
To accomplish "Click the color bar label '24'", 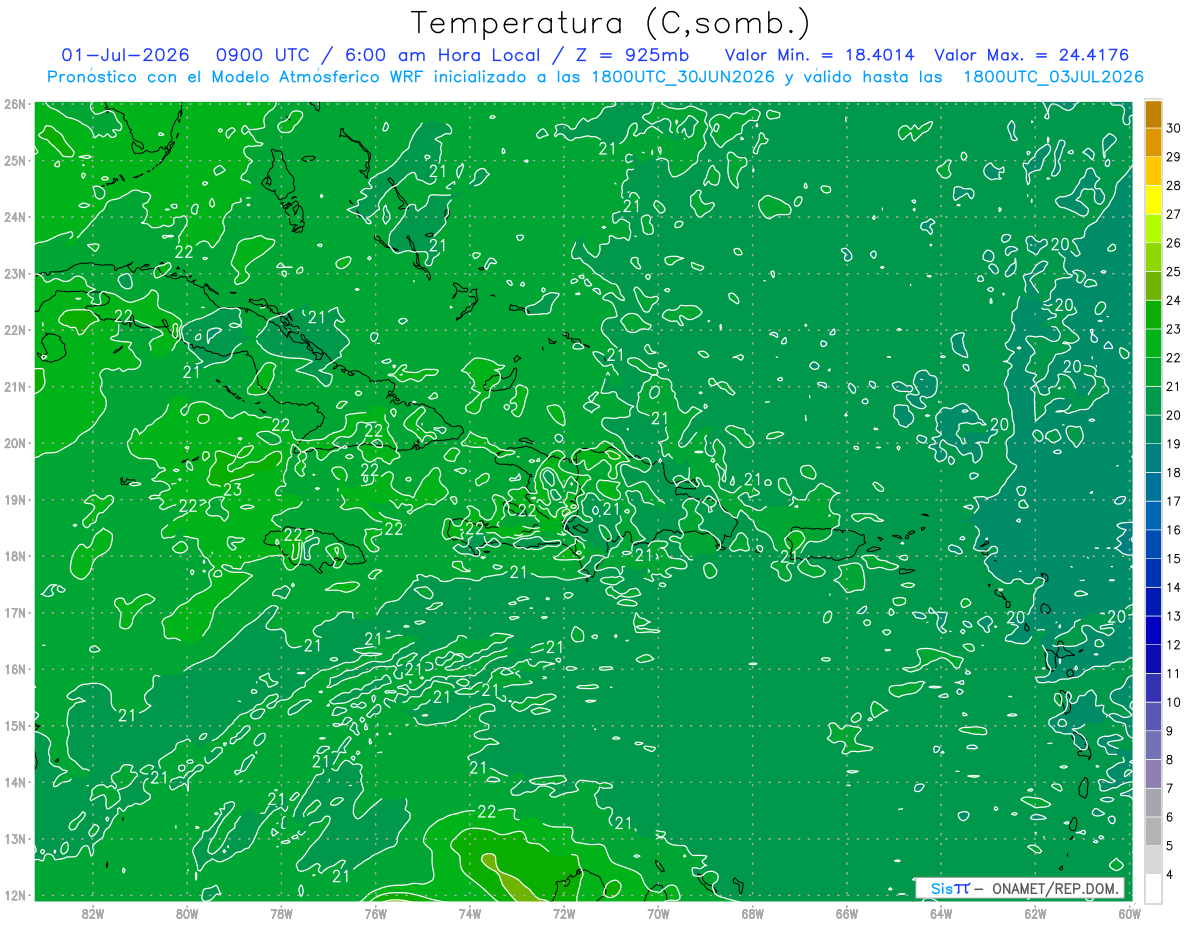I will pos(1174,300).
